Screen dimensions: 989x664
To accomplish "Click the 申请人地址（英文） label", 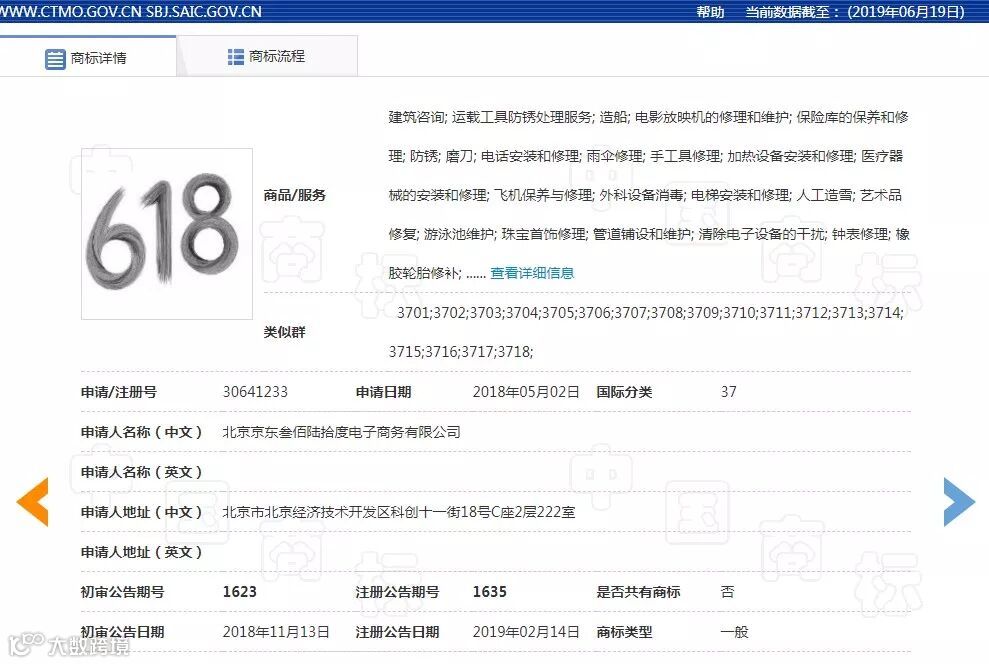I will click(141, 552).
